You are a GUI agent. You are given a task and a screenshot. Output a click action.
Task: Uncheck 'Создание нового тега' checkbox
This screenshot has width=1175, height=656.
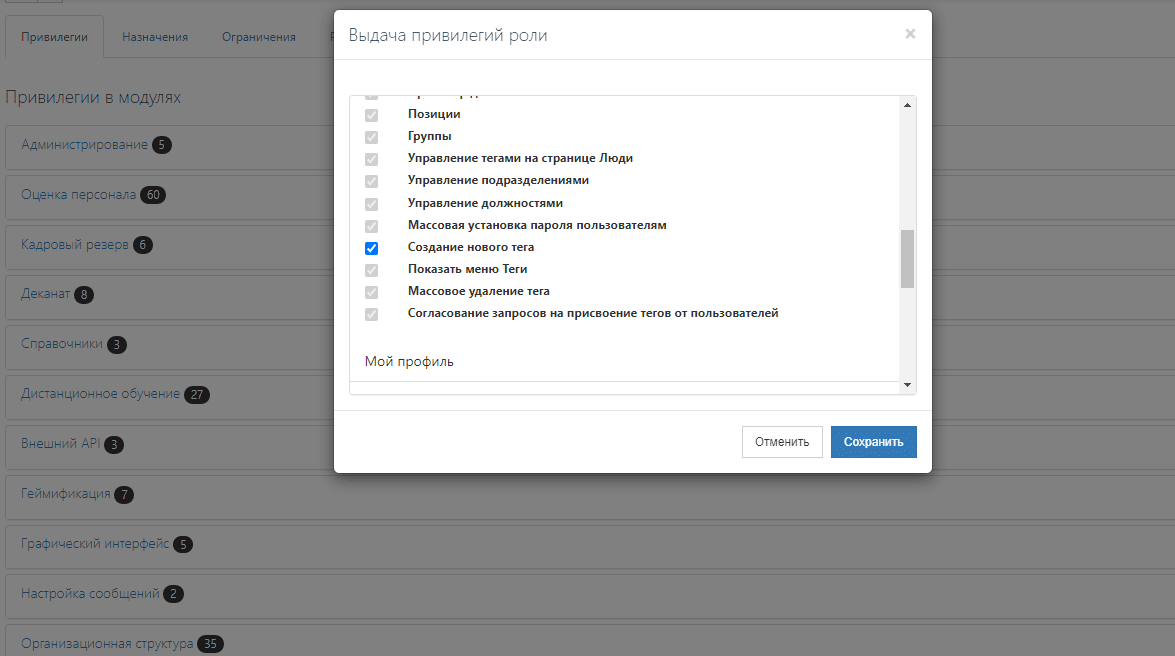click(x=372, y=248)
